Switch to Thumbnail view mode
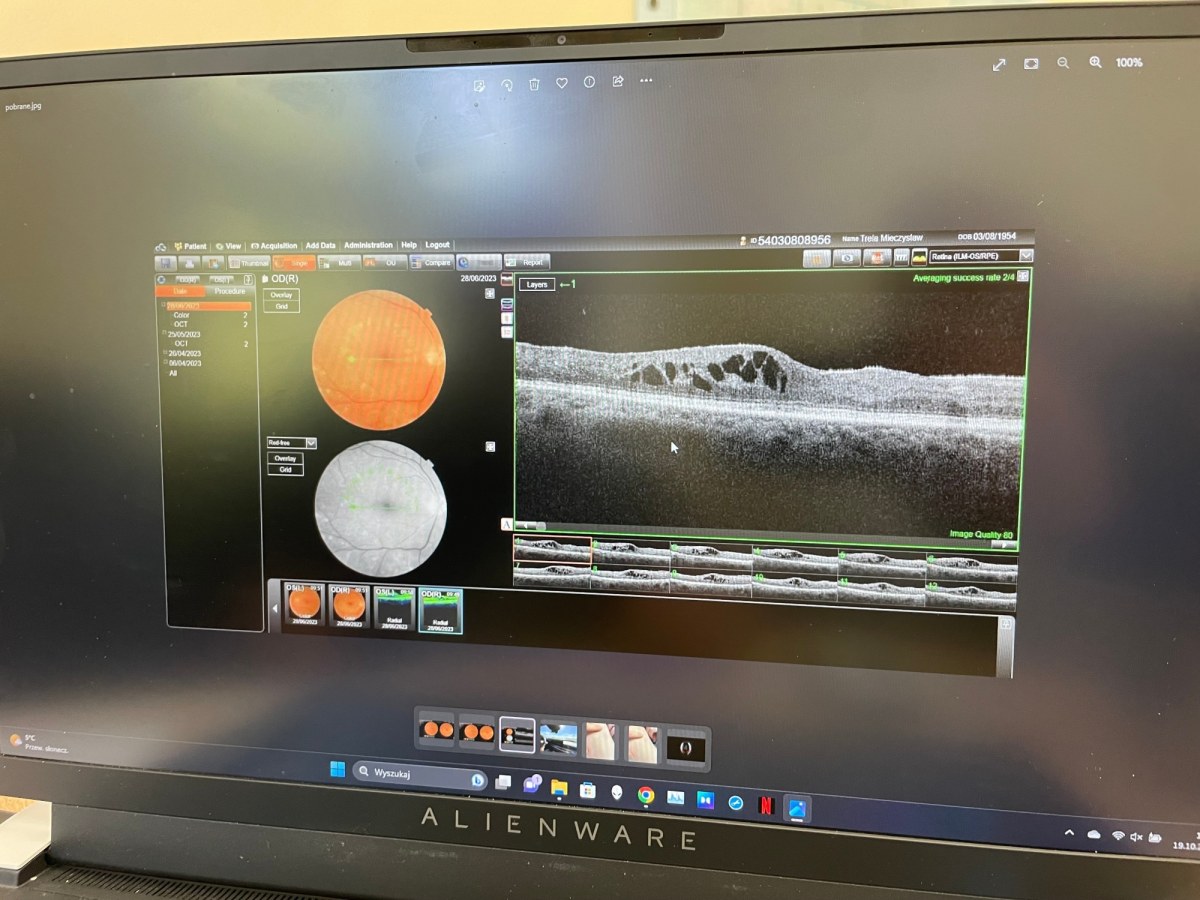The height and width of the screenshot is (900, 1200). [248, 263]
